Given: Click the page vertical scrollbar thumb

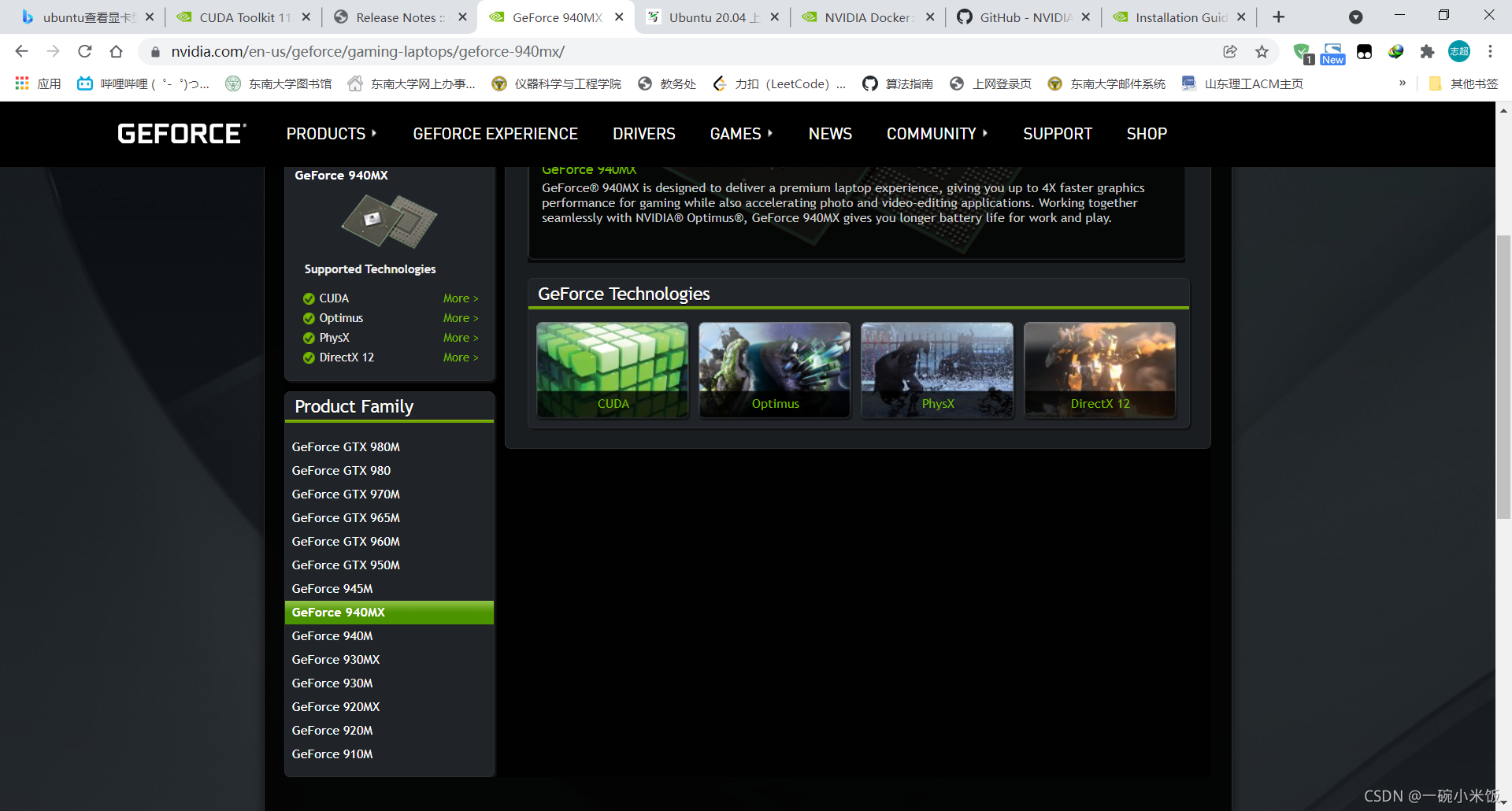Looking at the screenshot, I should coord(1503,376).
